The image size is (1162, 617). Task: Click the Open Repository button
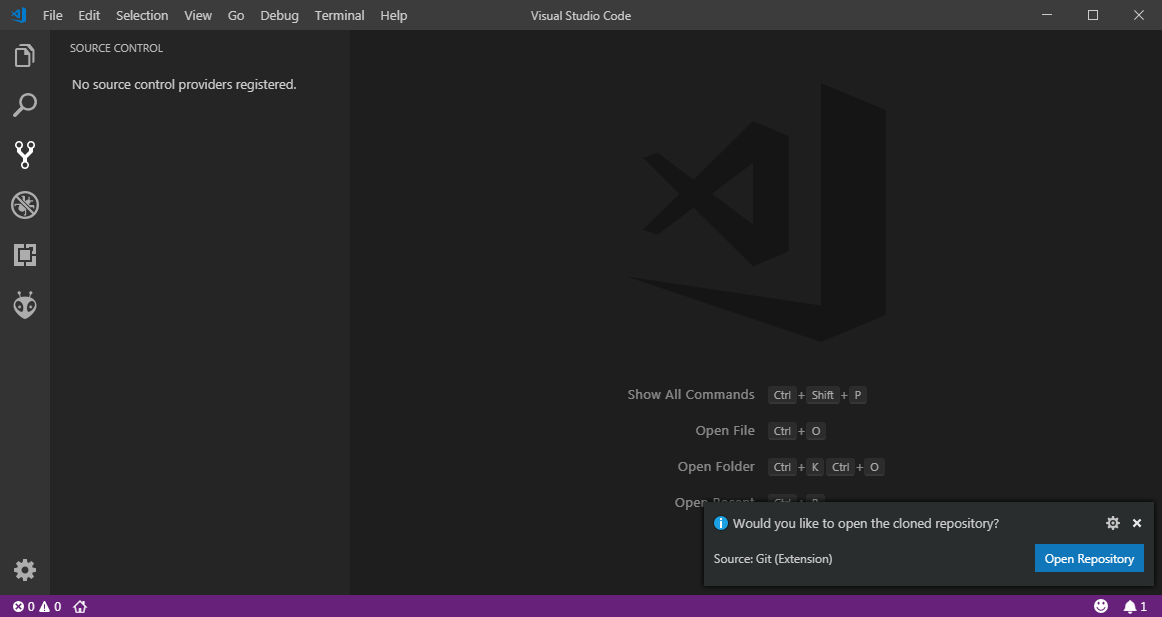(1089, 558)
